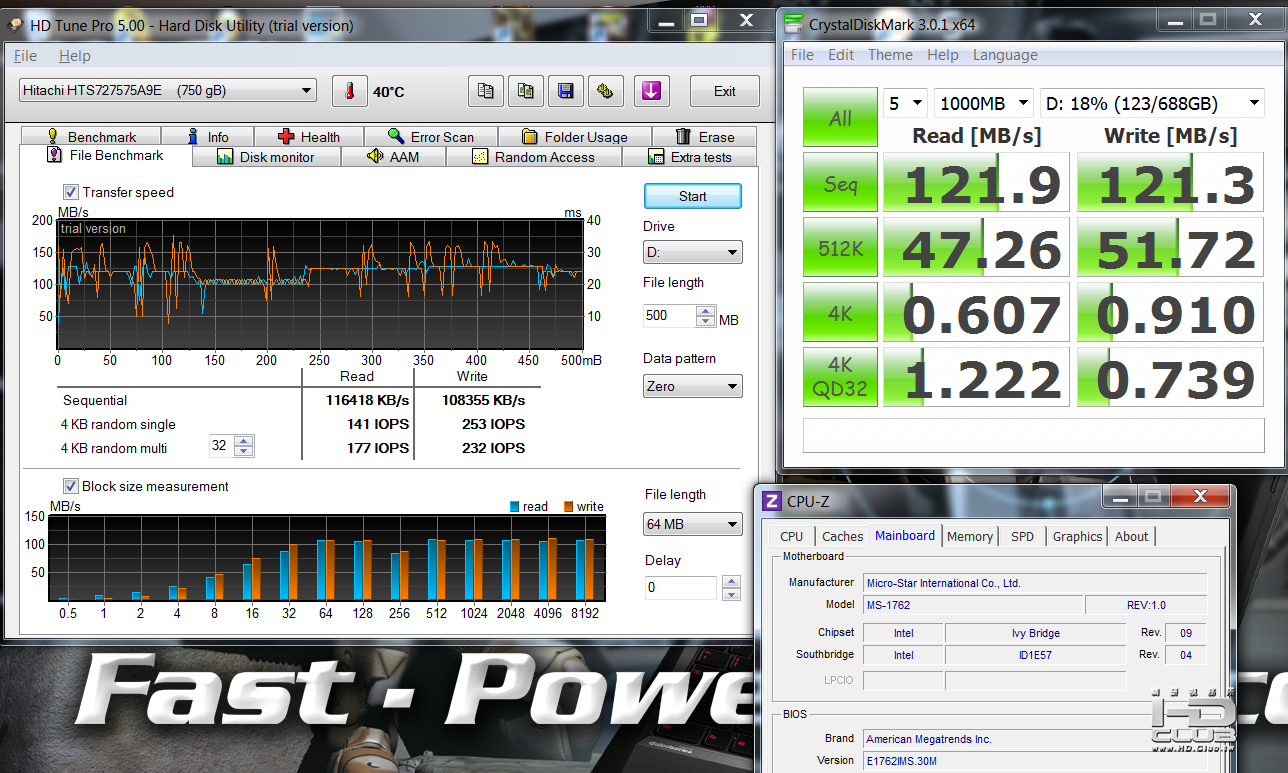Click the save (floppy disk) icon in HD Tune
Viewport: 1288px width, 773px height.
[565, 91]
